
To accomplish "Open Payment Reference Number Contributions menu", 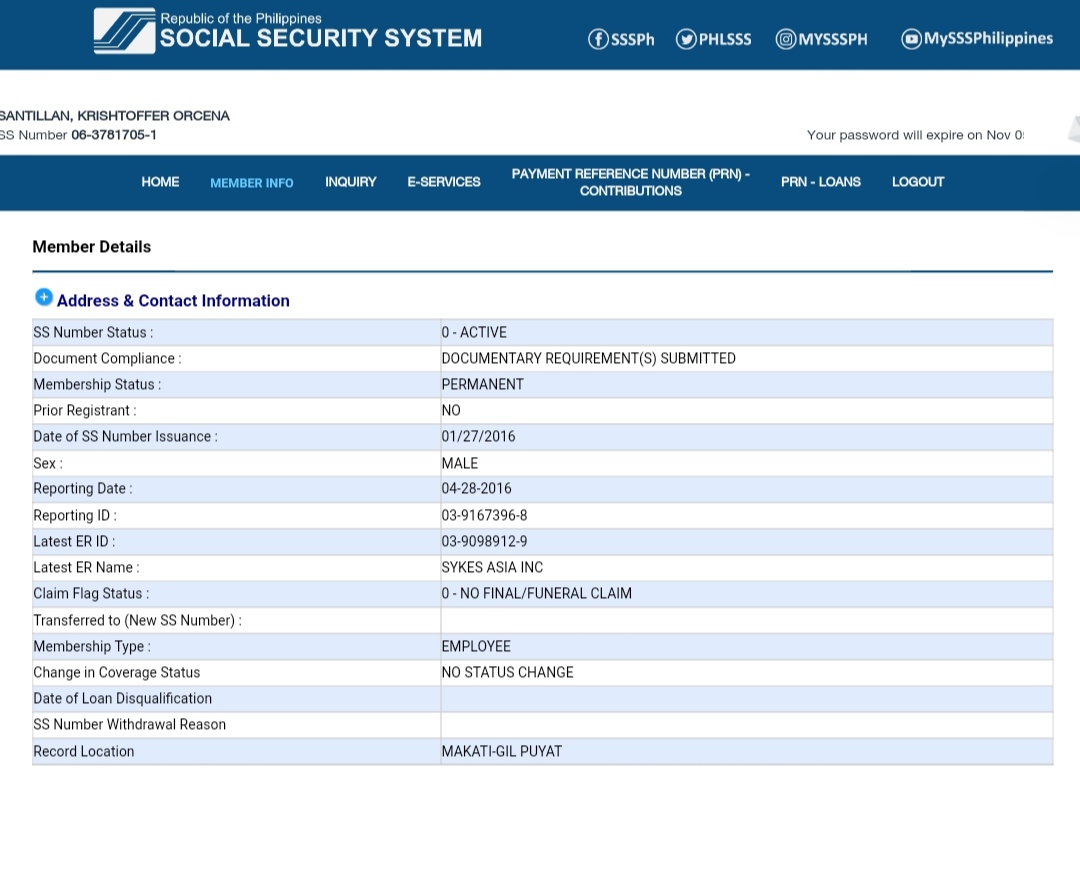I will coord(630,182).
